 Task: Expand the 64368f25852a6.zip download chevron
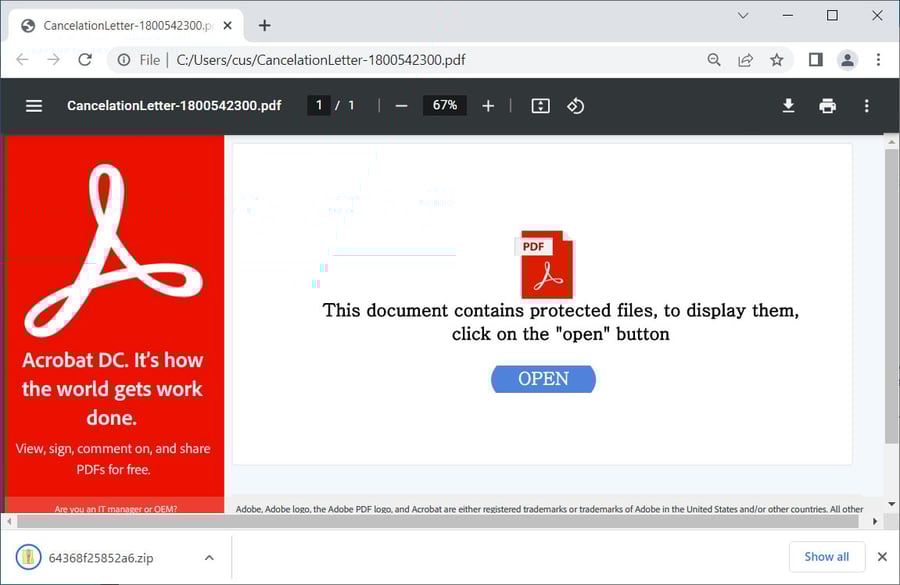click(x=208, y=557)
